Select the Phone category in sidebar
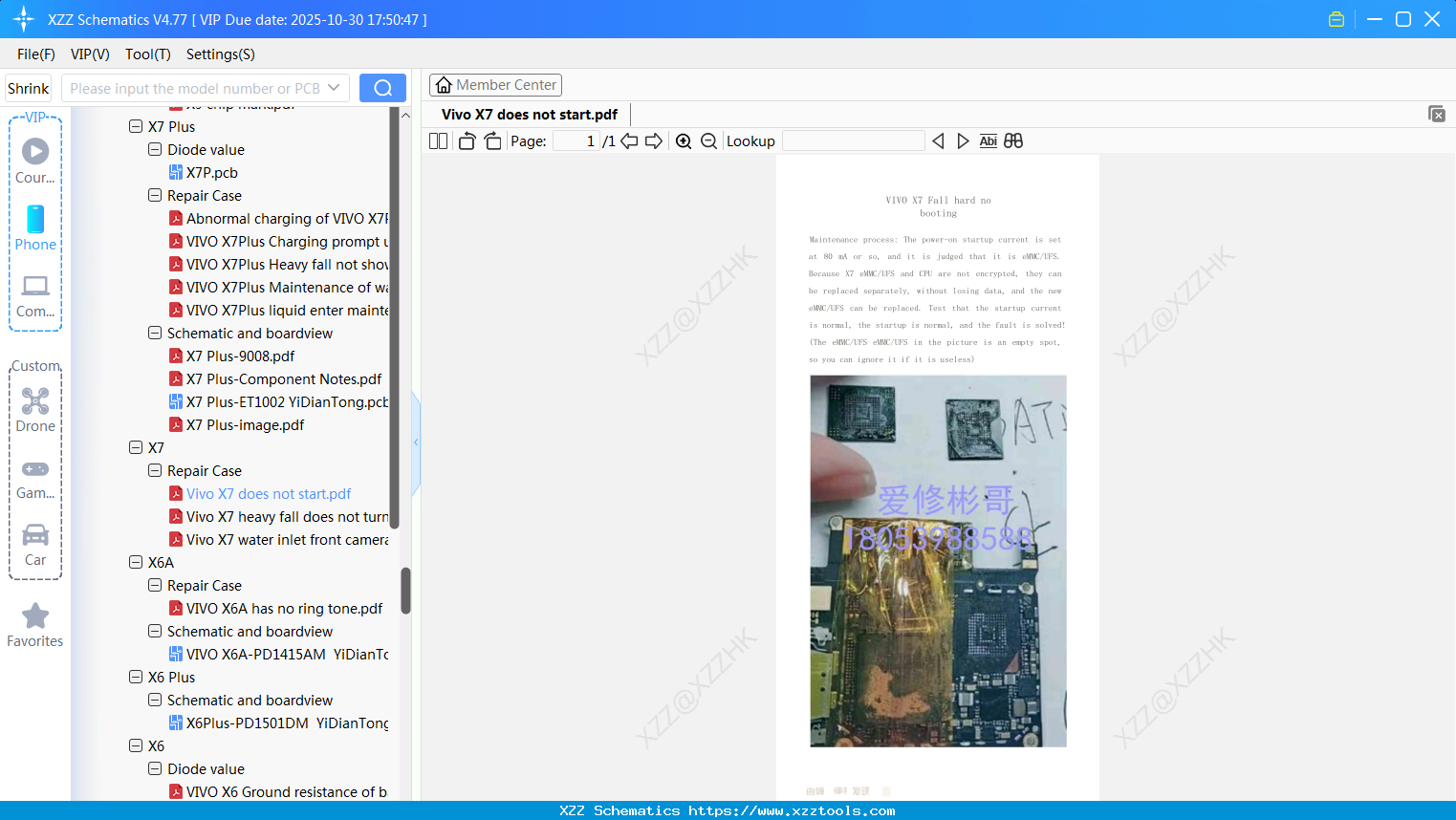The height and width of the screenshot is (820, 1456). point(35,228)
